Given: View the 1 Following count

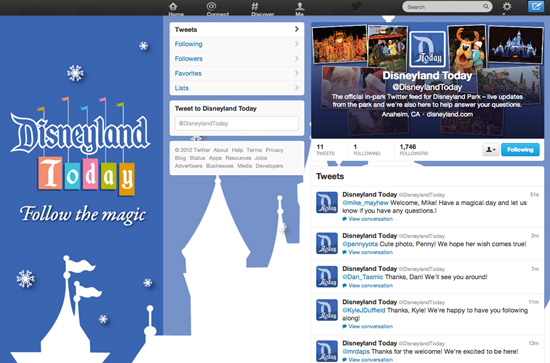Looking at the screenshot, I should 367,150.
